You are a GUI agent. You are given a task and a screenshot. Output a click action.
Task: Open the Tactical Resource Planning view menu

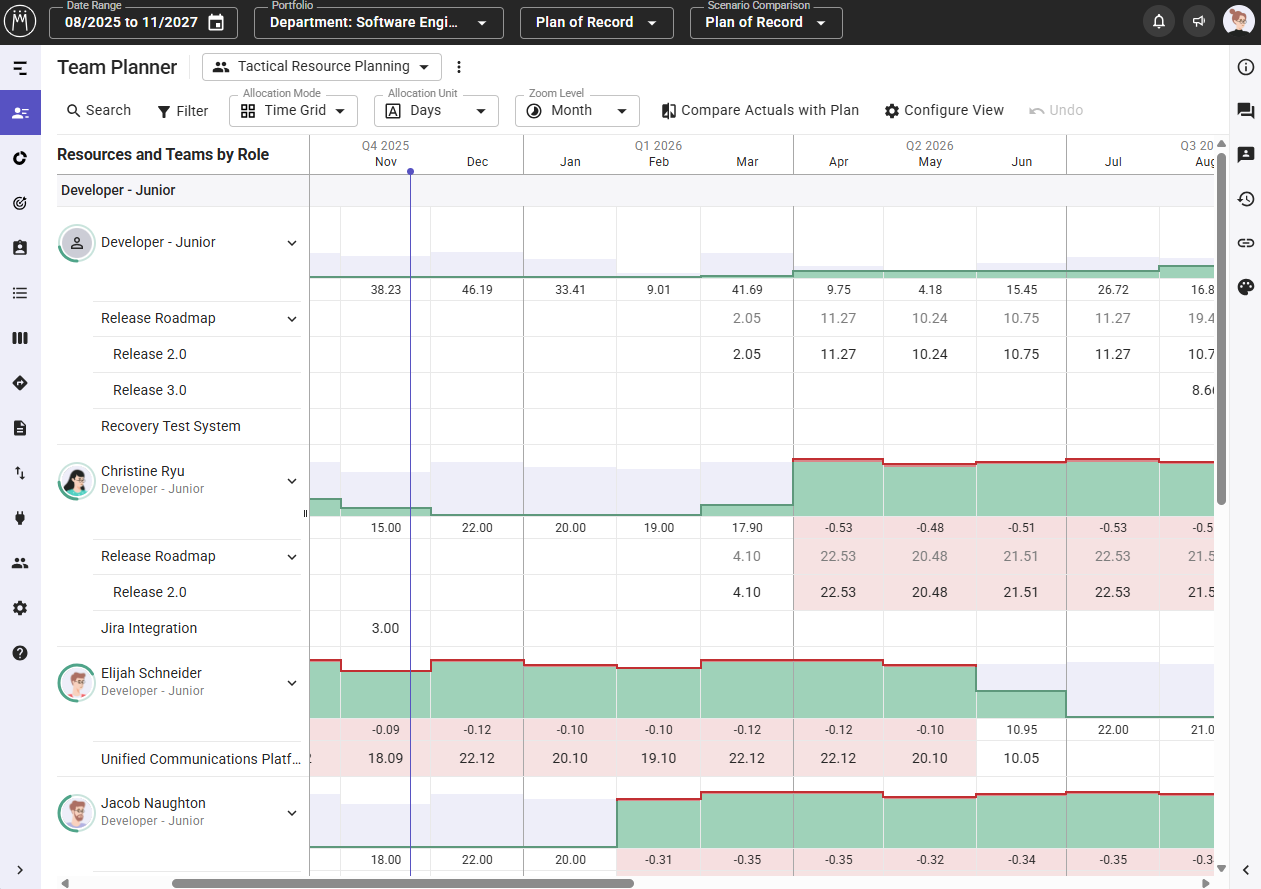tap(322, 67)
